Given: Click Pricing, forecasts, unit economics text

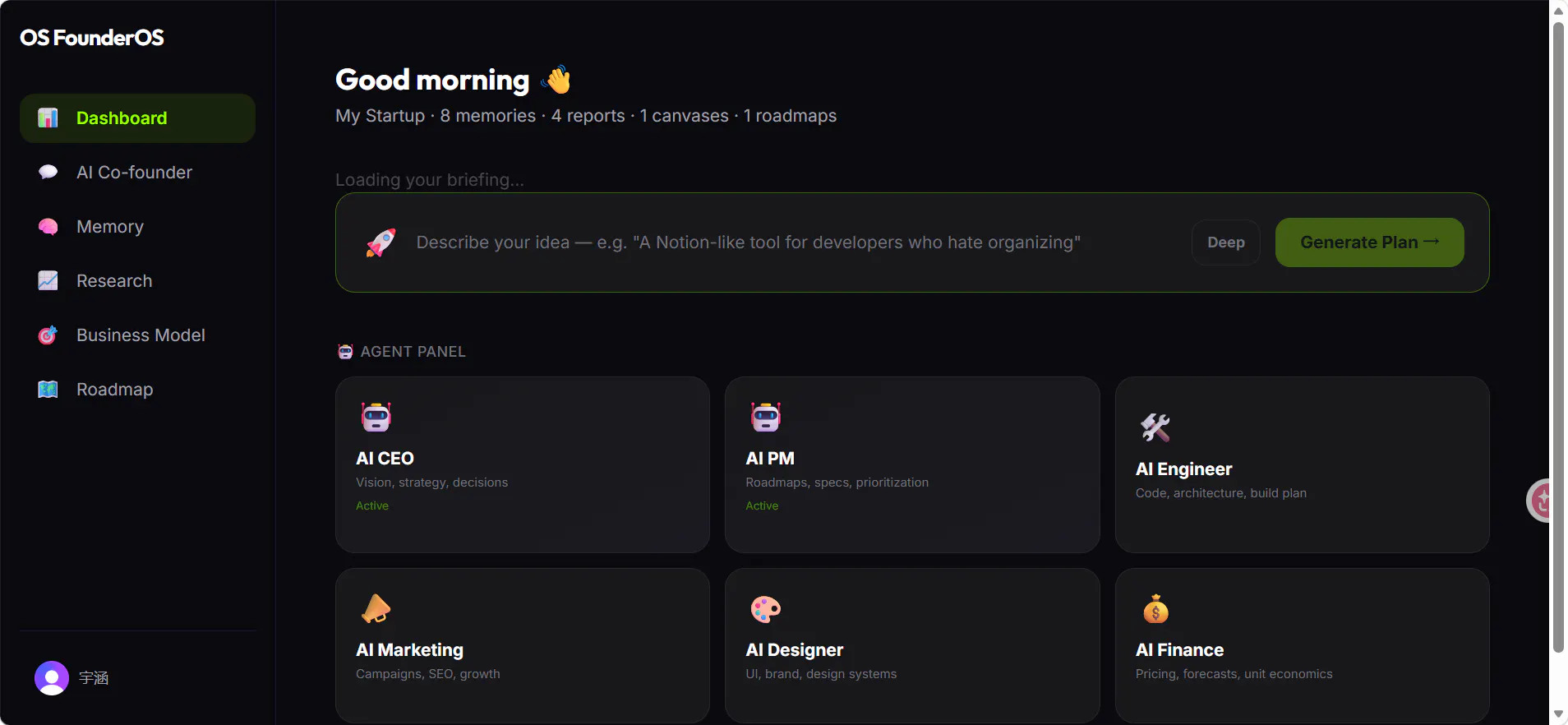Looking at the screenshot, I should 1234,674.
